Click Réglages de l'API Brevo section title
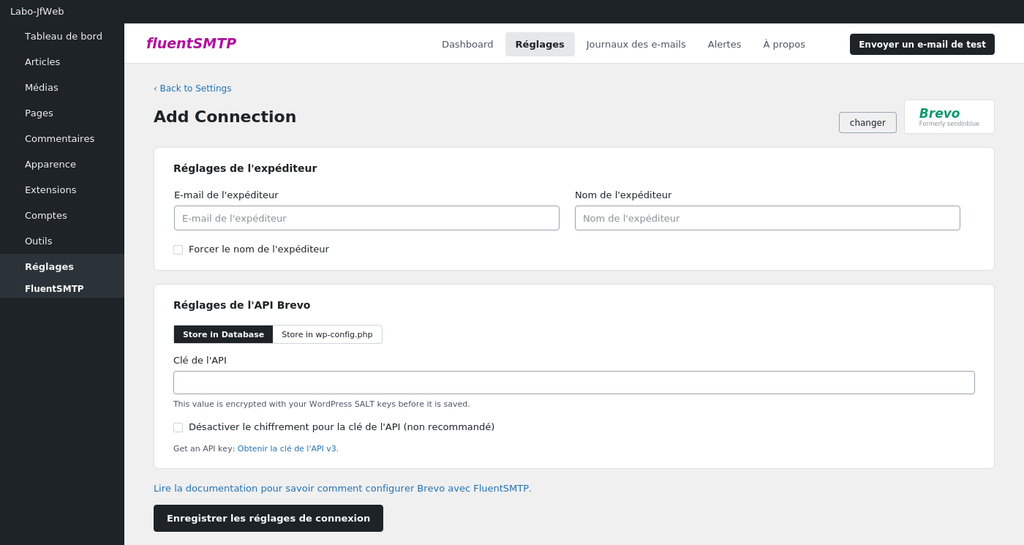 coord(242,305)
